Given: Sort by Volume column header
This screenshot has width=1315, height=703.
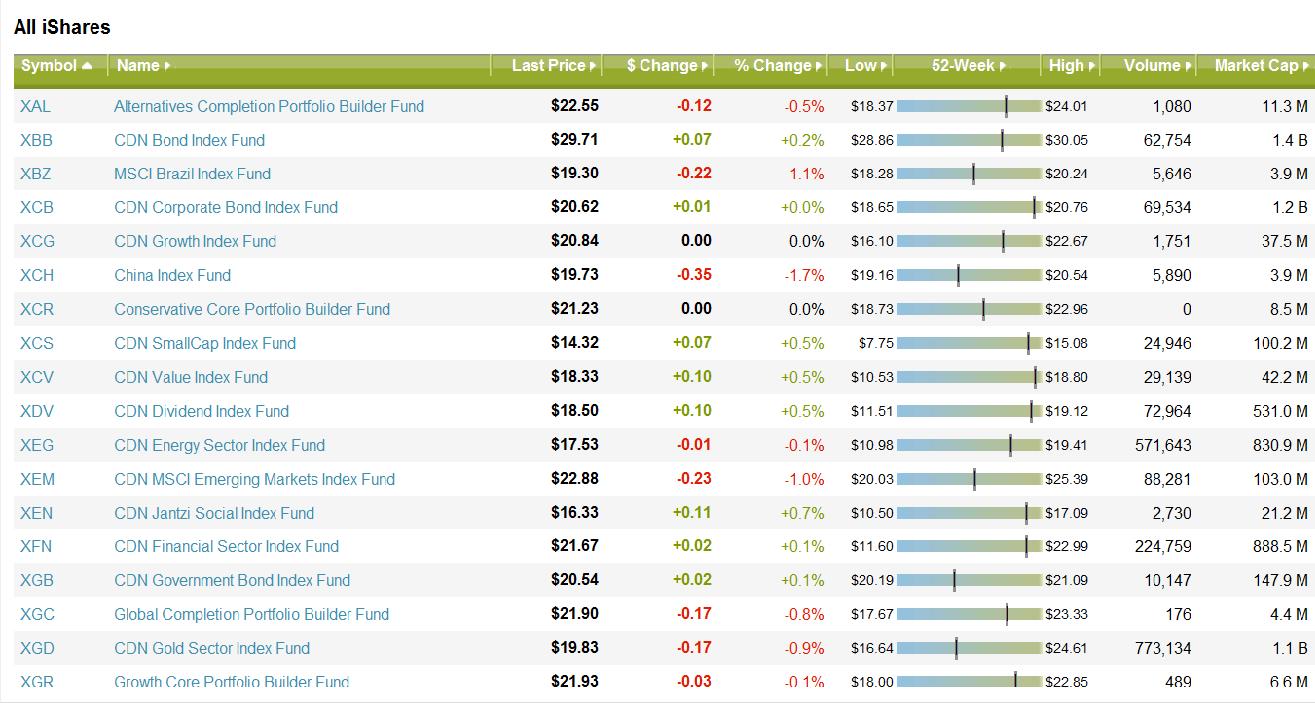Looking at the screenshot, I should [x=1157, y=65].
